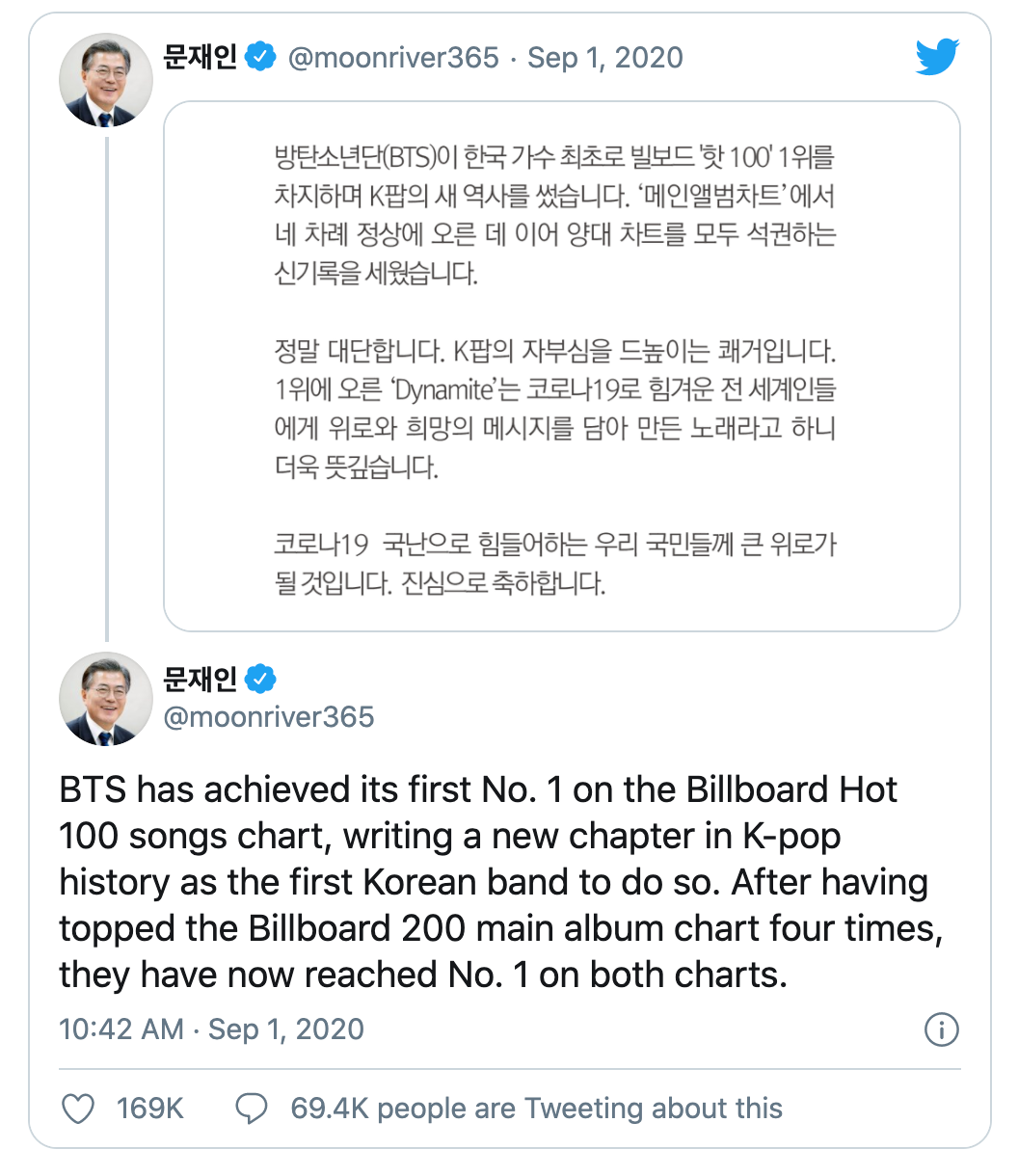This screenshot has width=1018, height=1176.
Task: Click the 문재인 name in main tweet
Action: tap(200, 679)
